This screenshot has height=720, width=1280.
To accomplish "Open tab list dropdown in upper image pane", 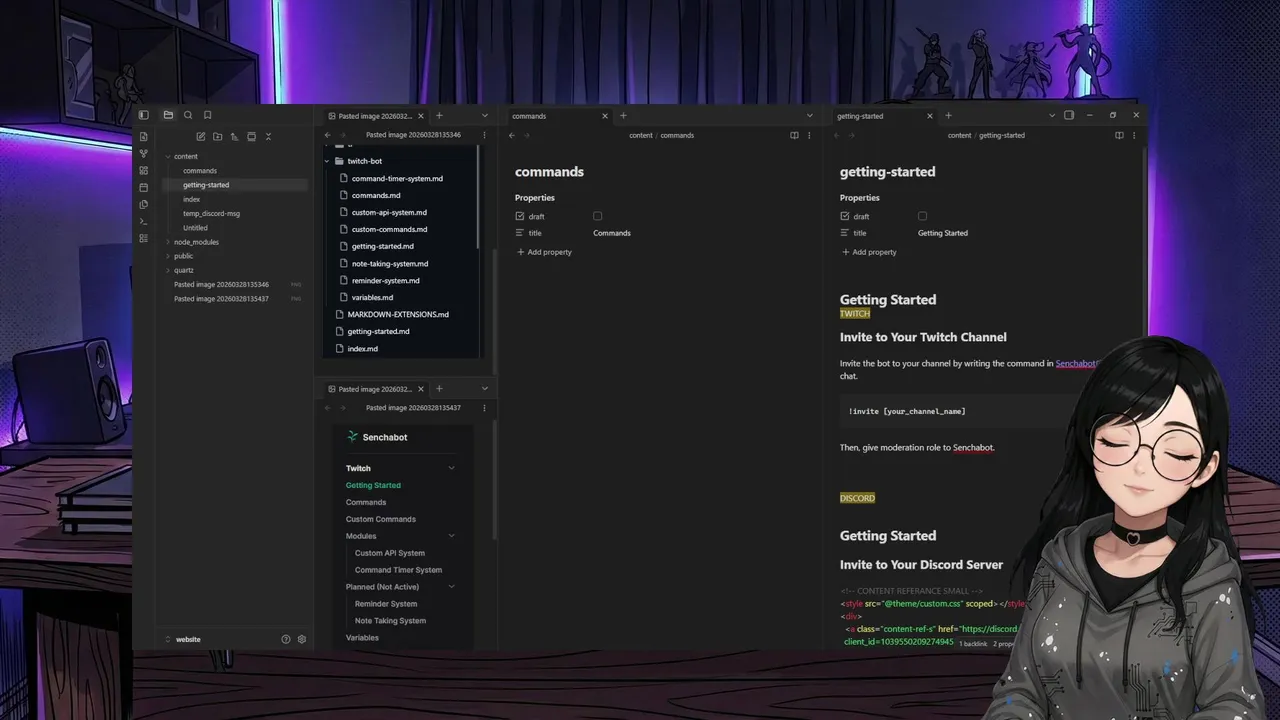I will (485, 116).
